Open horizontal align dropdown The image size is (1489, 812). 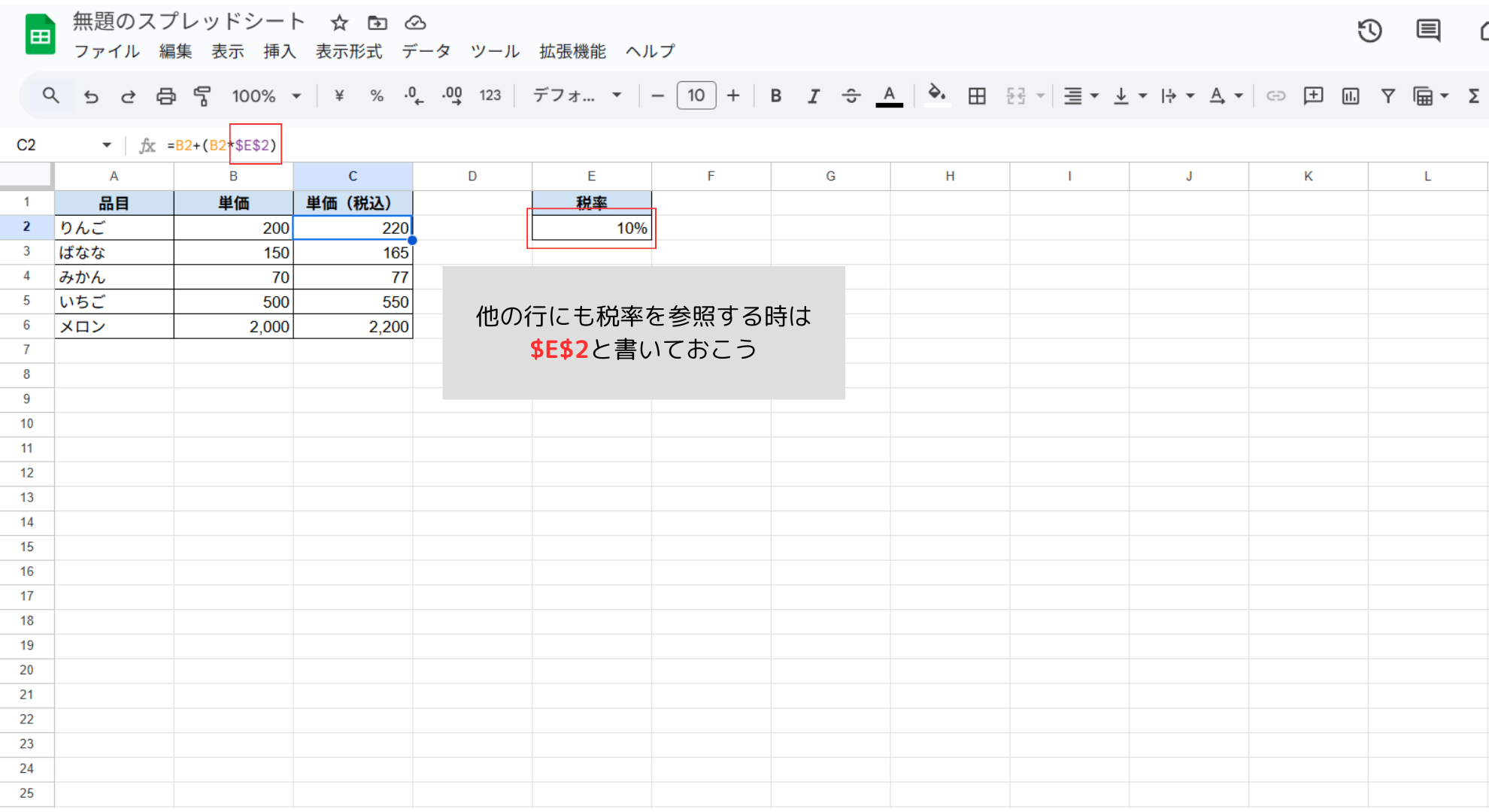[x=1081, y=96]
